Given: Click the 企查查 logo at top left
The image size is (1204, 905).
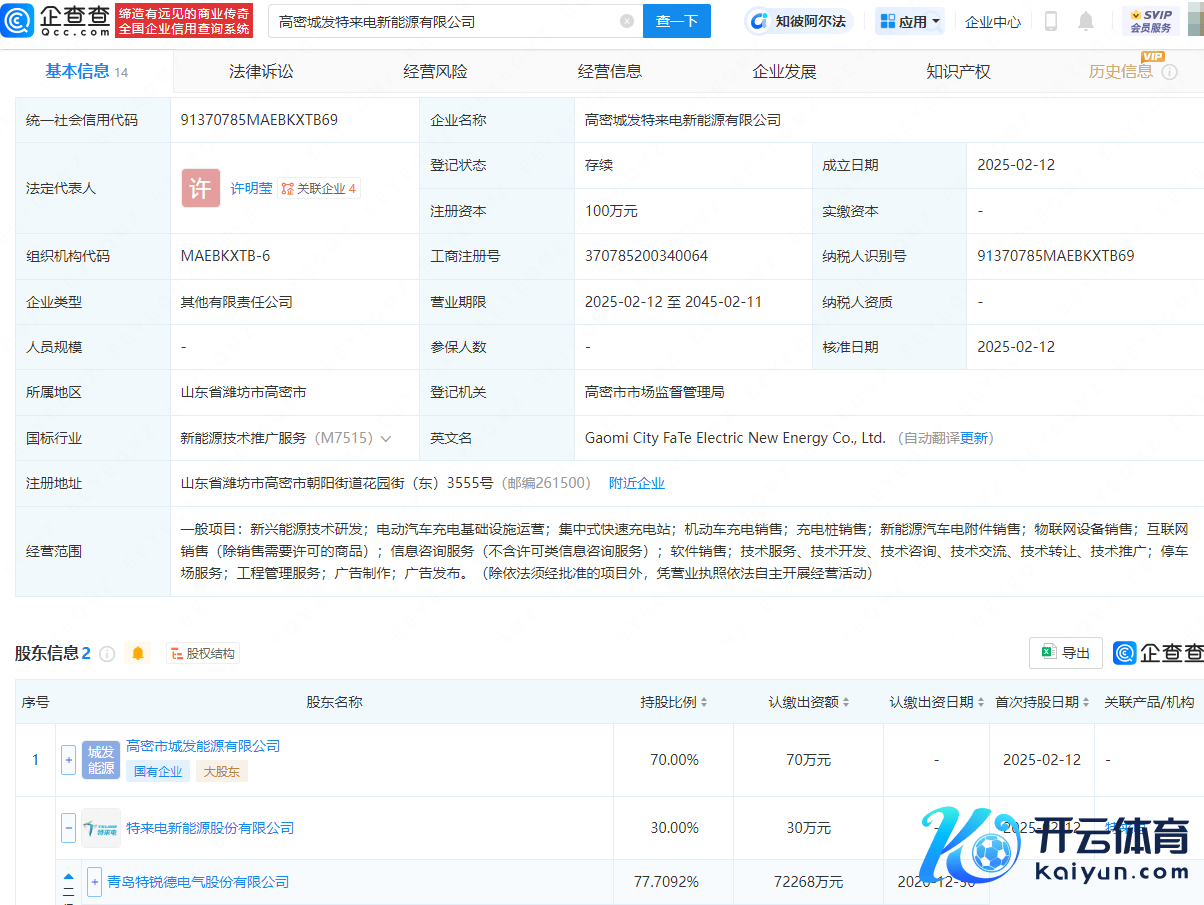Looking at the screenshot, I should (x=55, y=20).
